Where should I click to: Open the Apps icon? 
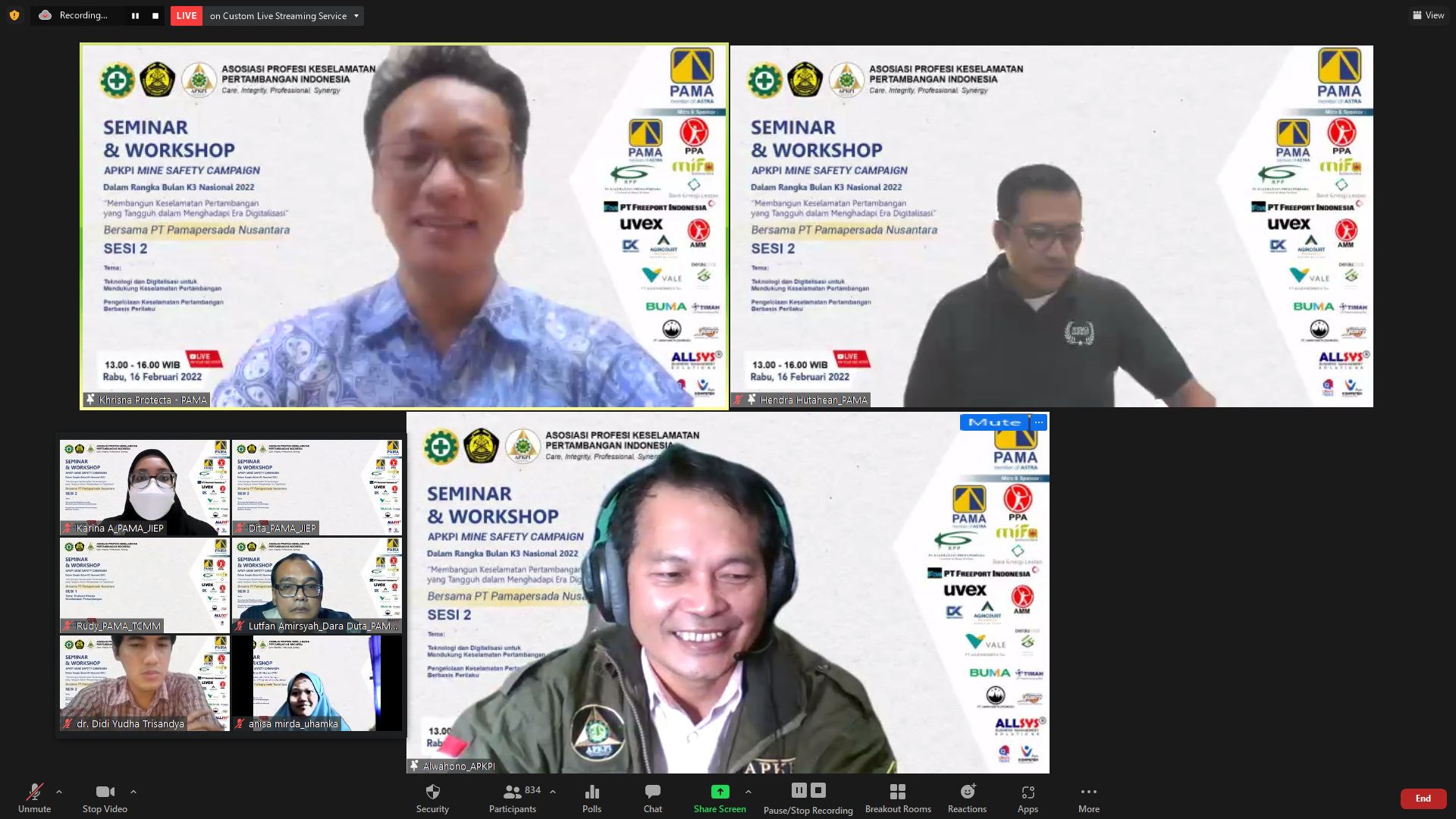pyautogui.click(x=1028, y=792)
